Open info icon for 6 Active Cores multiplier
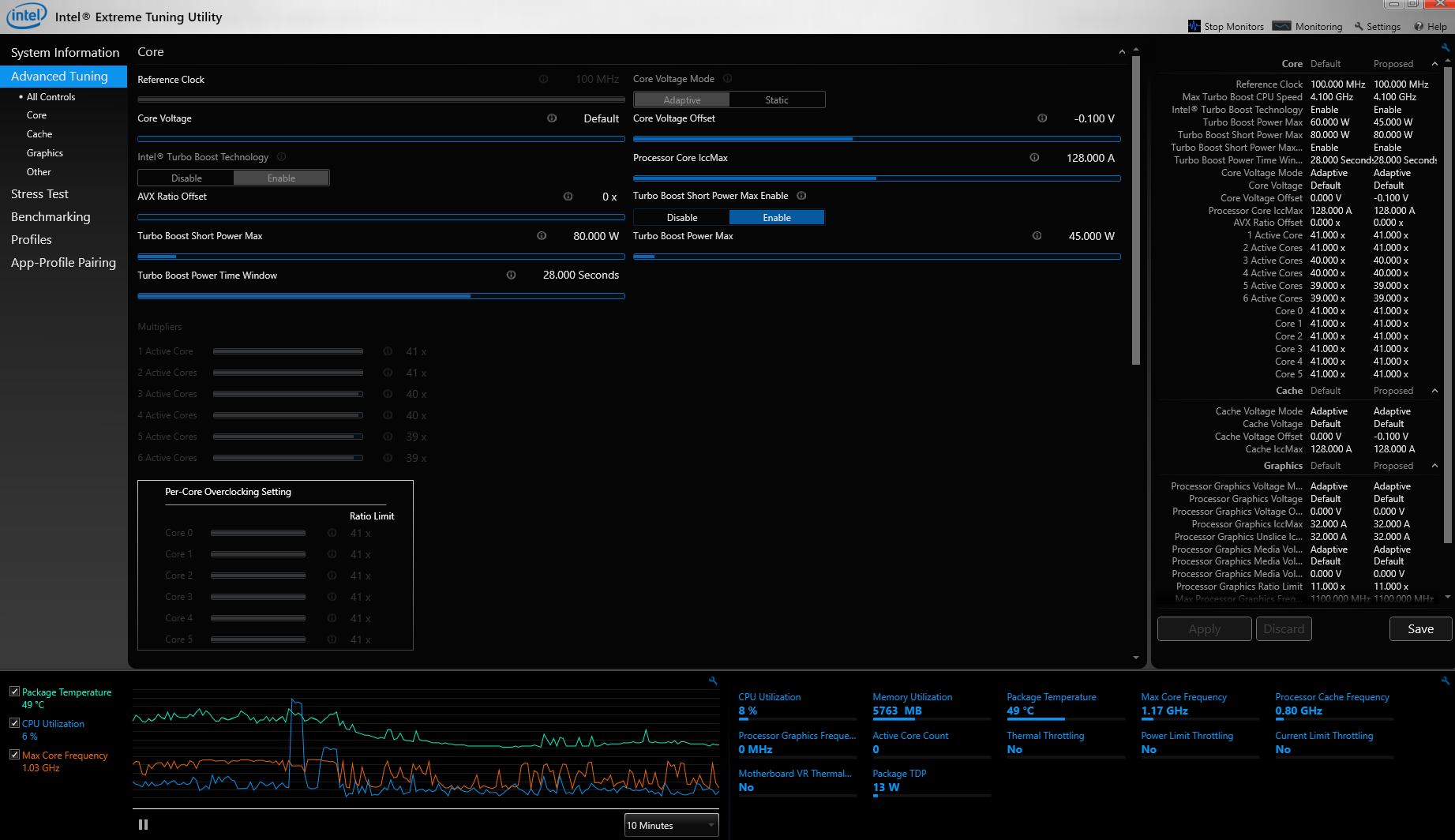This screenshot has height=840, width=1455. point(388,458)
